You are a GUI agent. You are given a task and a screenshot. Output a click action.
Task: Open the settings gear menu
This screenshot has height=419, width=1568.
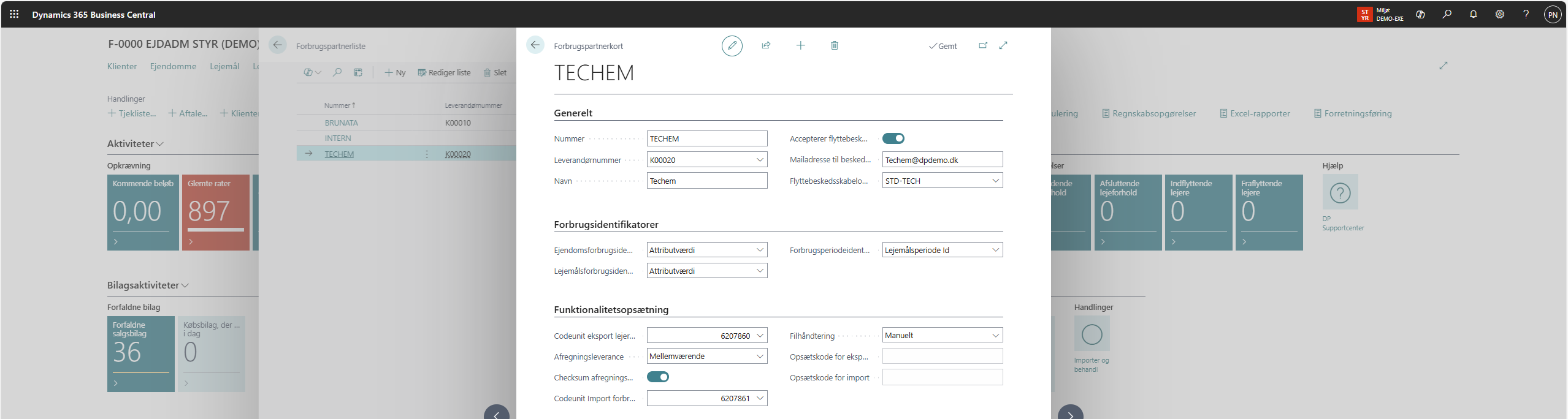click(x=1500, y=14)
